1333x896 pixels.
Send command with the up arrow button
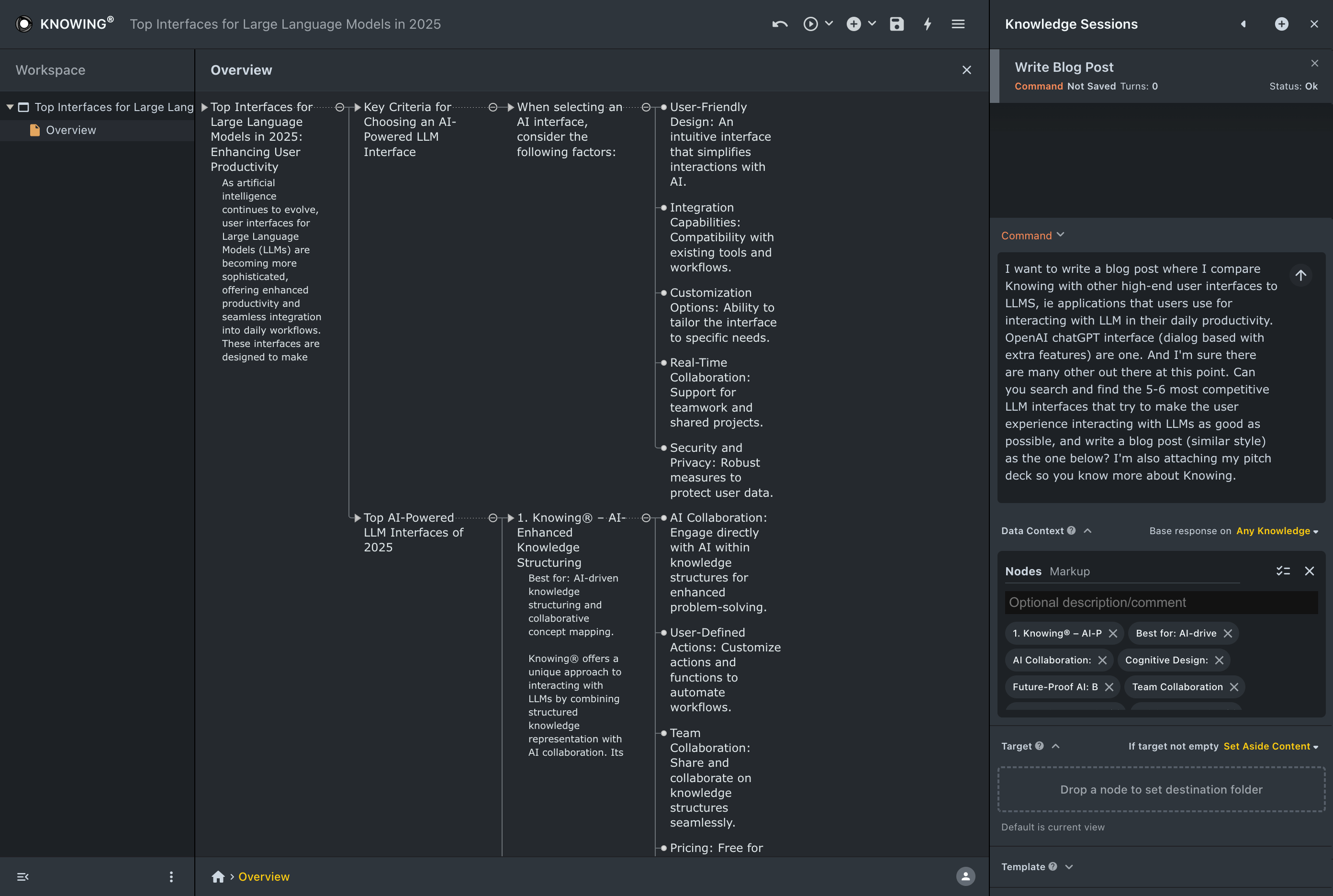(x=1301, y=275)
